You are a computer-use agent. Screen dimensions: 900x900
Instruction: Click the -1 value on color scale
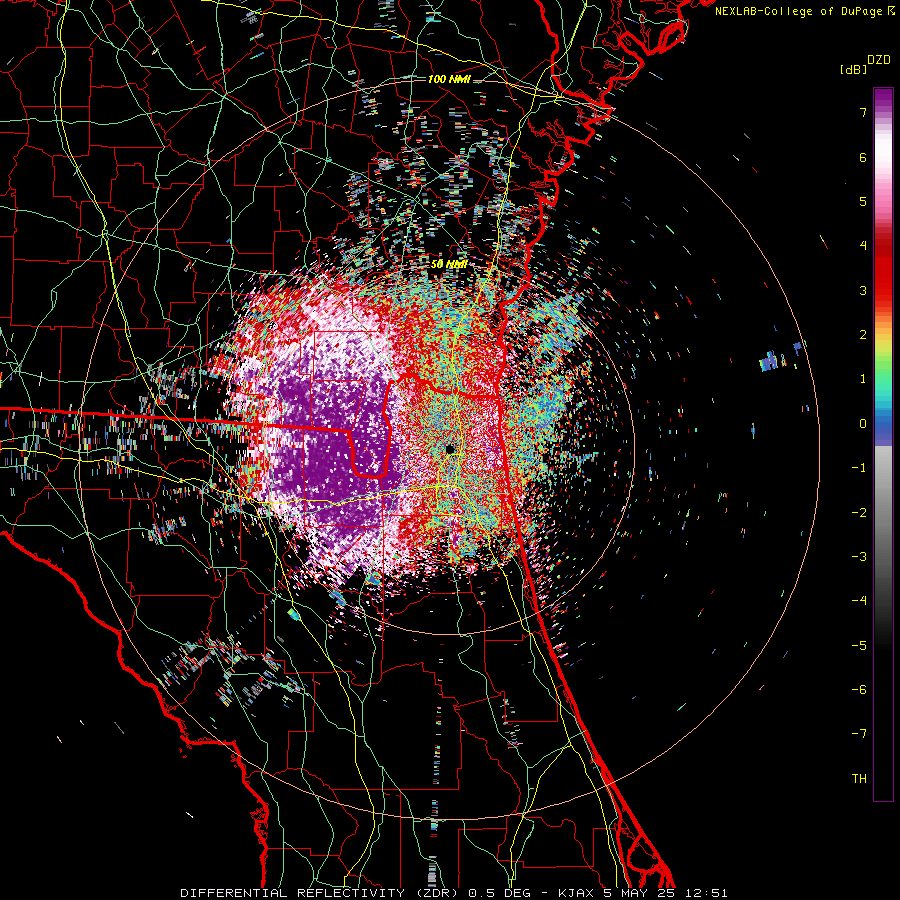(x=859, y=468)
